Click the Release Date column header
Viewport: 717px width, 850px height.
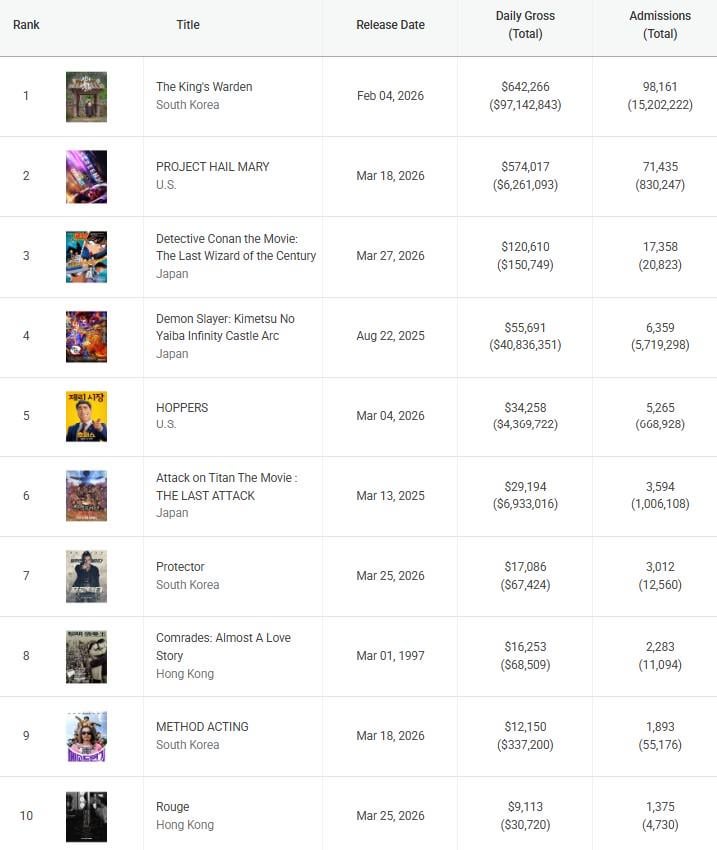(390, 25)
